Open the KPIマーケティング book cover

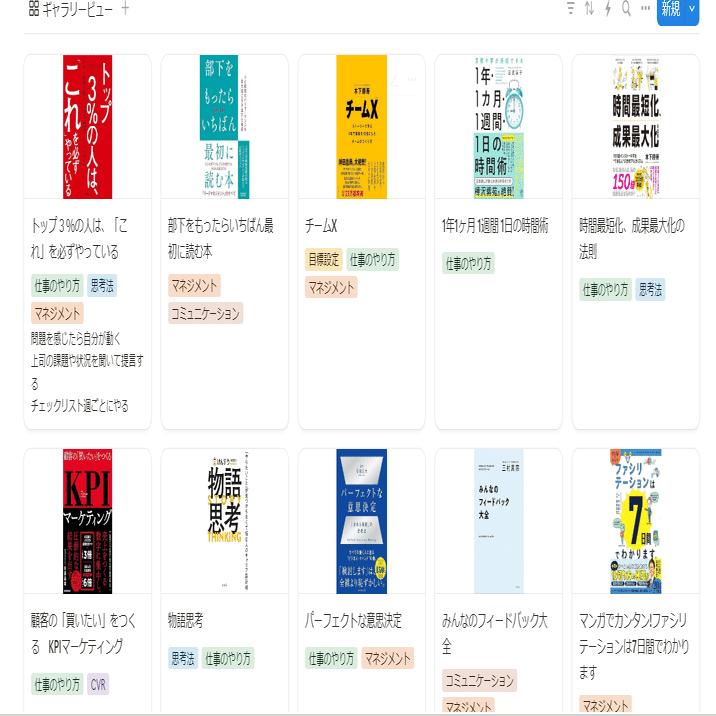(87, 521)
